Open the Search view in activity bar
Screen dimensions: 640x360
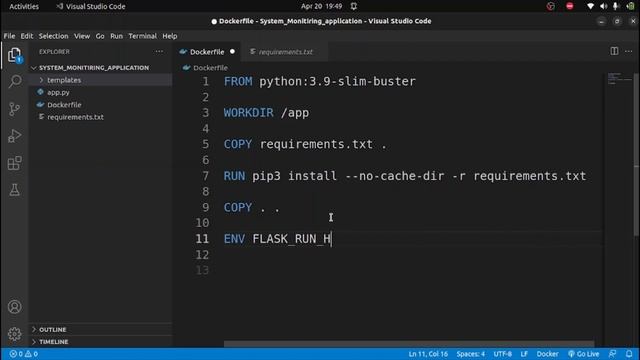(15, 81)
